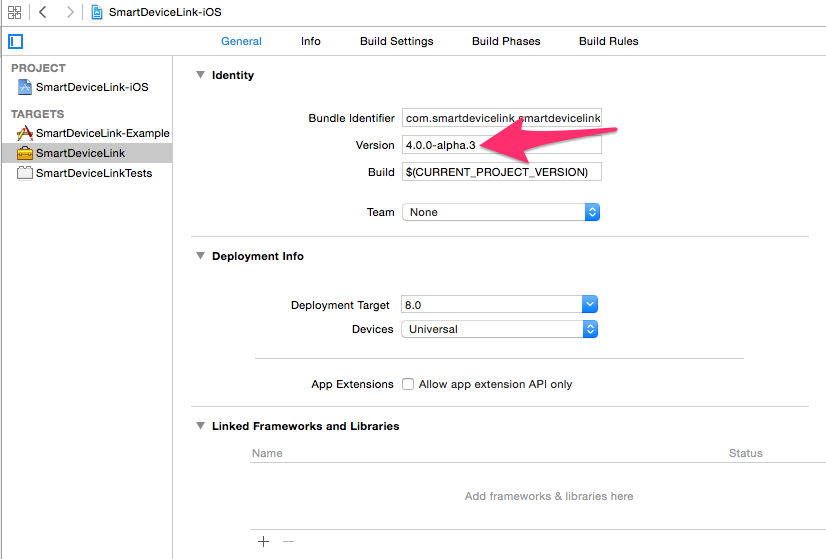Click the Bundle Identifier field
The height and width of the screenshot is (559, 826).
(x=502, y=118)
